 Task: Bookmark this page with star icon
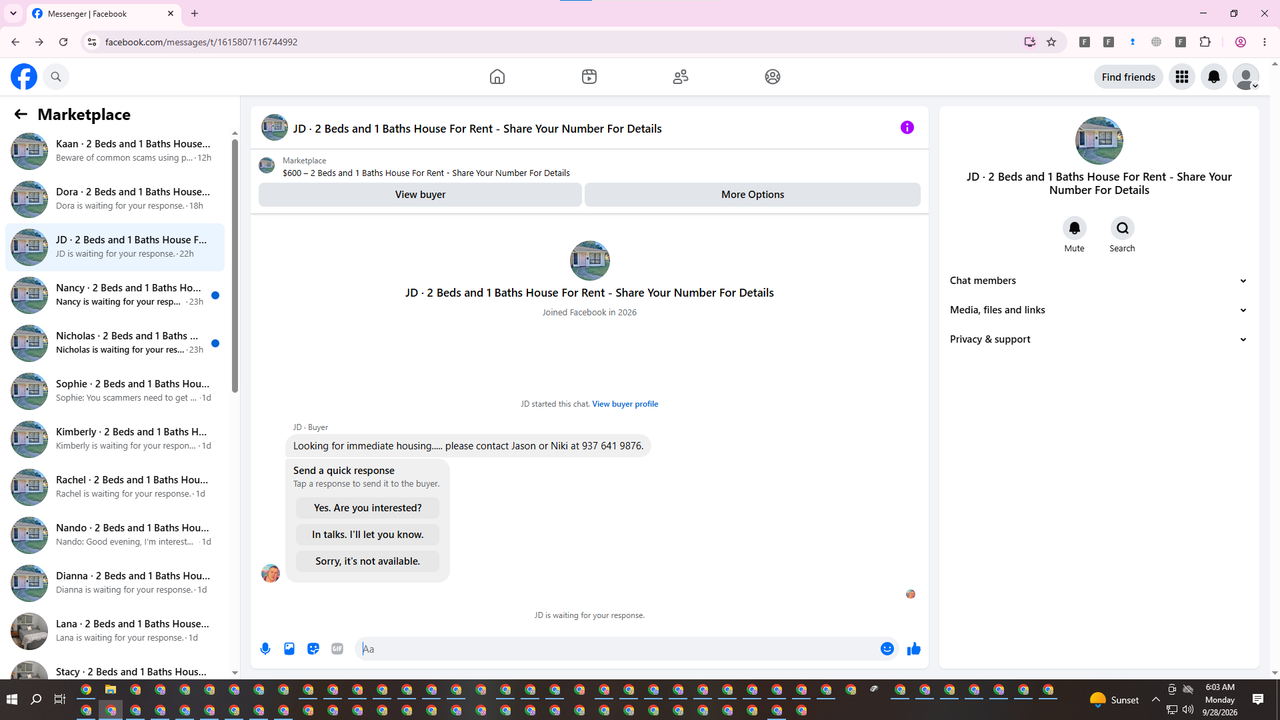point(1051,42)
